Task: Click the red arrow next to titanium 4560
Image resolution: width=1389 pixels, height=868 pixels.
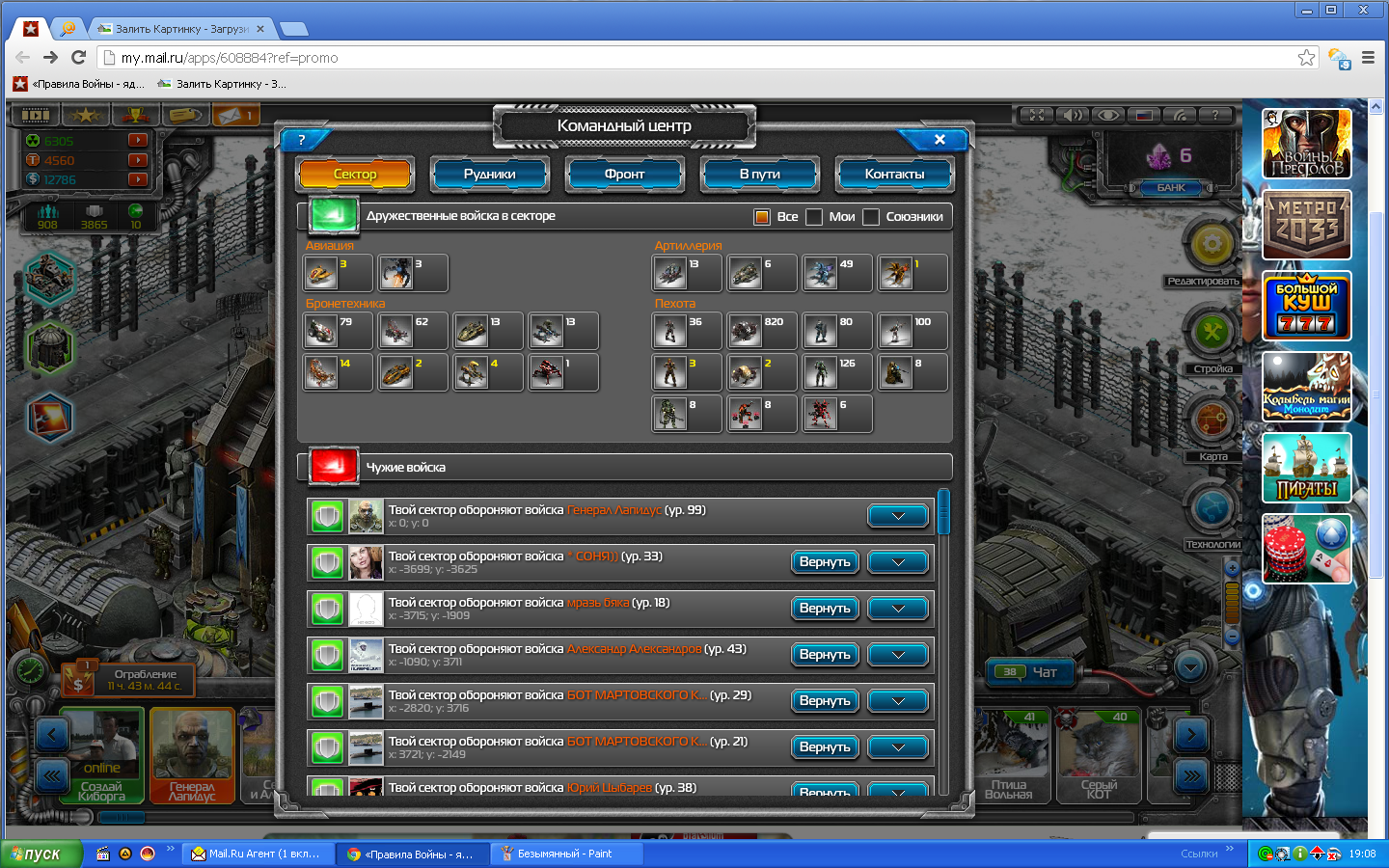Action: pyautogui.click(x=138, y=160)
